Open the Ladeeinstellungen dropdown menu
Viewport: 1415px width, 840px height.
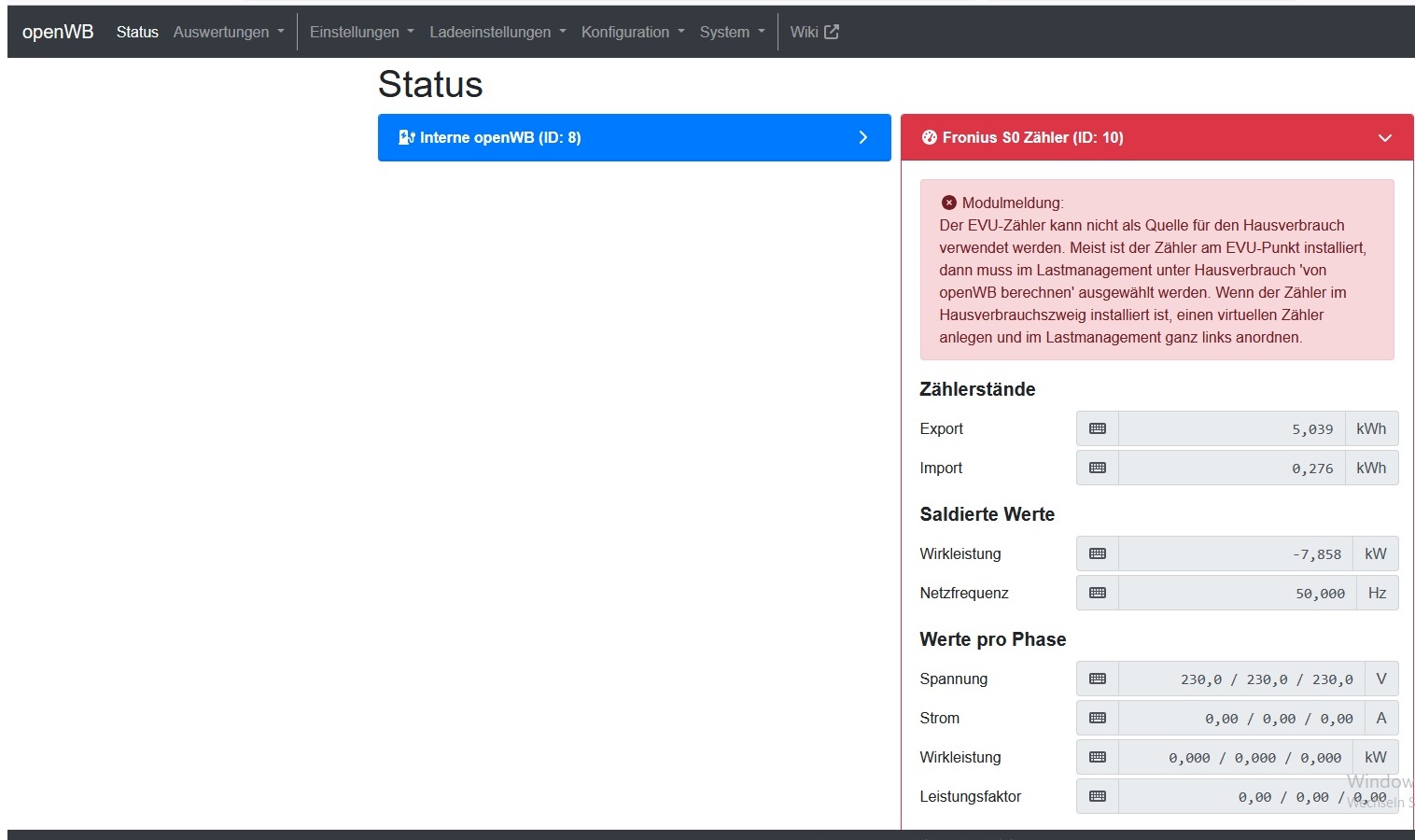click(497, 32)
